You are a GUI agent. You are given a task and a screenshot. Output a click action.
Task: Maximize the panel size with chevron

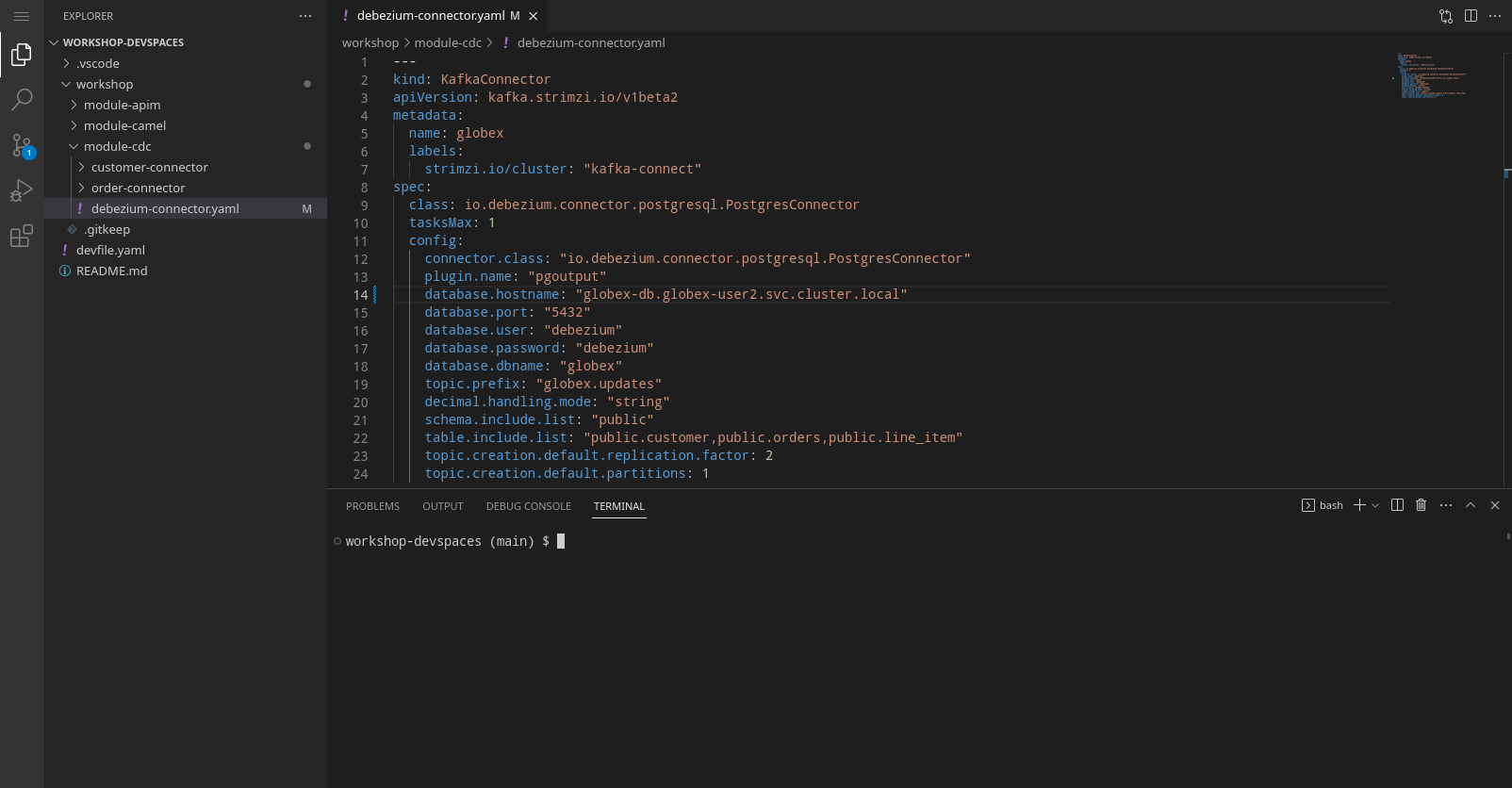pyautogui.click(x=1471, y=505)
